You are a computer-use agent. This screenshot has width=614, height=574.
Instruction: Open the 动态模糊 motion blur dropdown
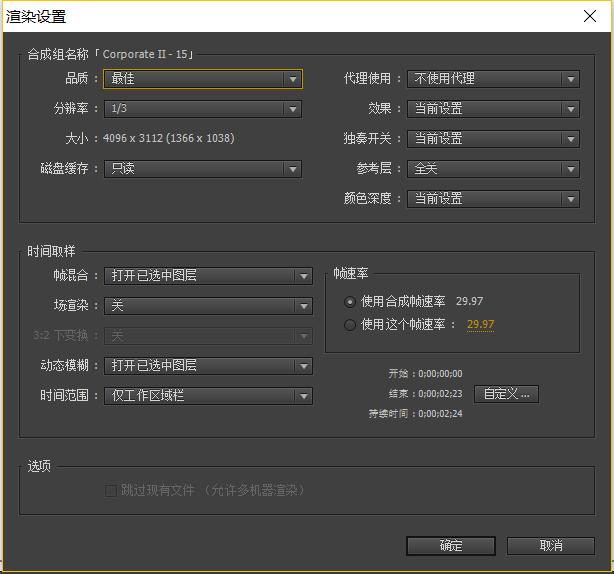point(208,366)
